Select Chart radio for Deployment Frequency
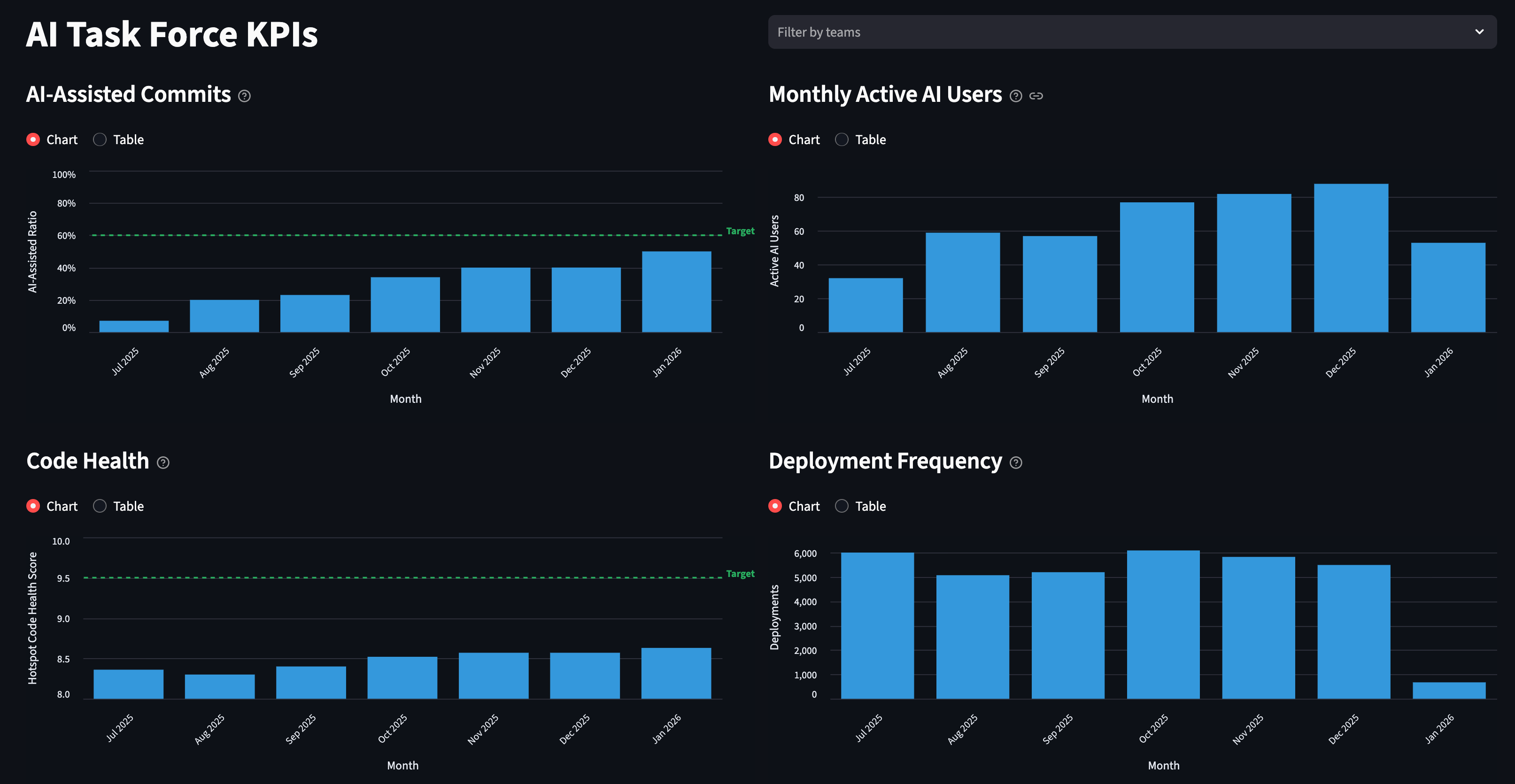 click(x=775, y=506)
